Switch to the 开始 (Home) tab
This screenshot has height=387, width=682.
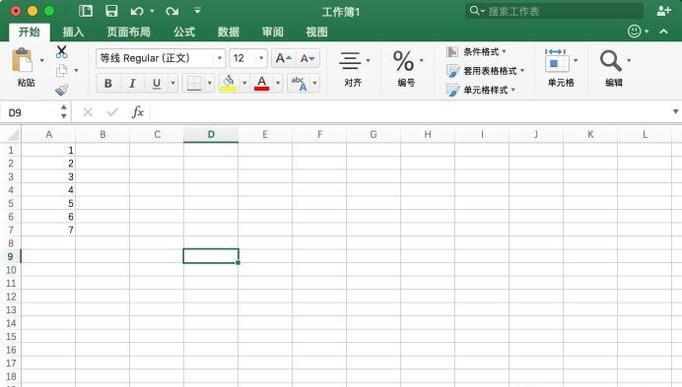(x=29, y=32)
